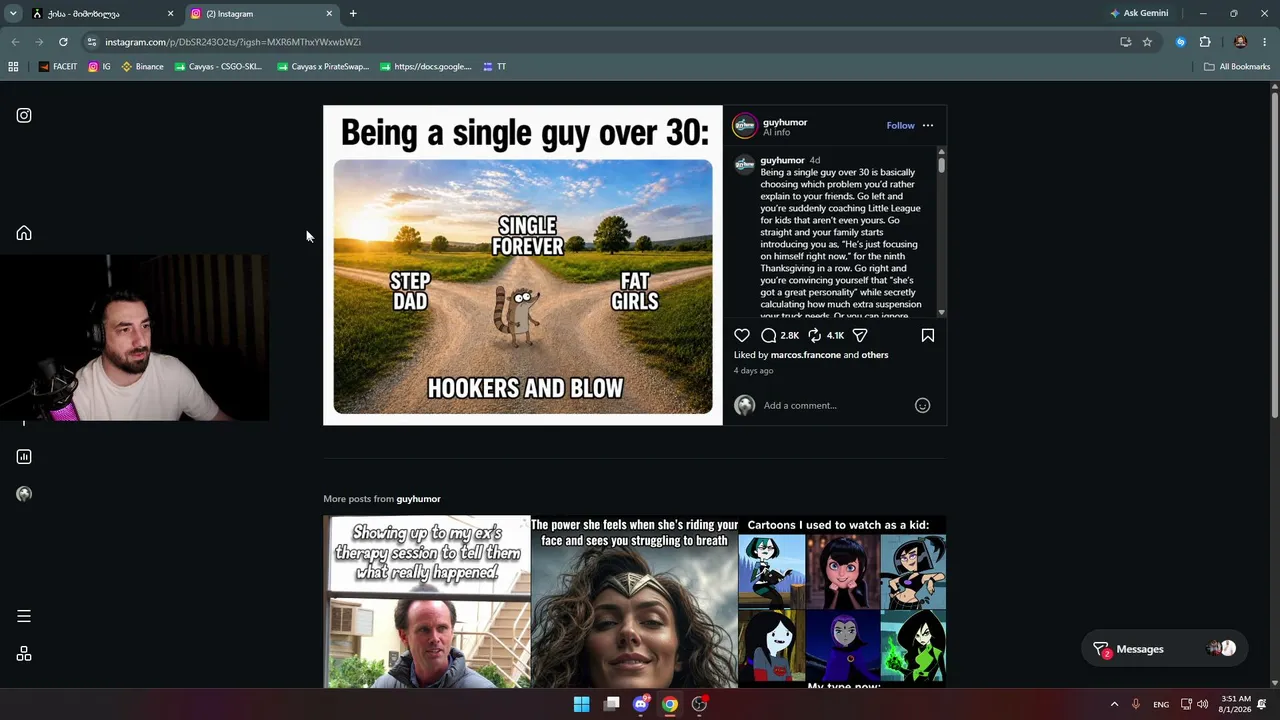Screen dimensions: 1280x720
Task: Open the Chrome apps grid in the bookmarks bar
Action: tap(13, 67)
